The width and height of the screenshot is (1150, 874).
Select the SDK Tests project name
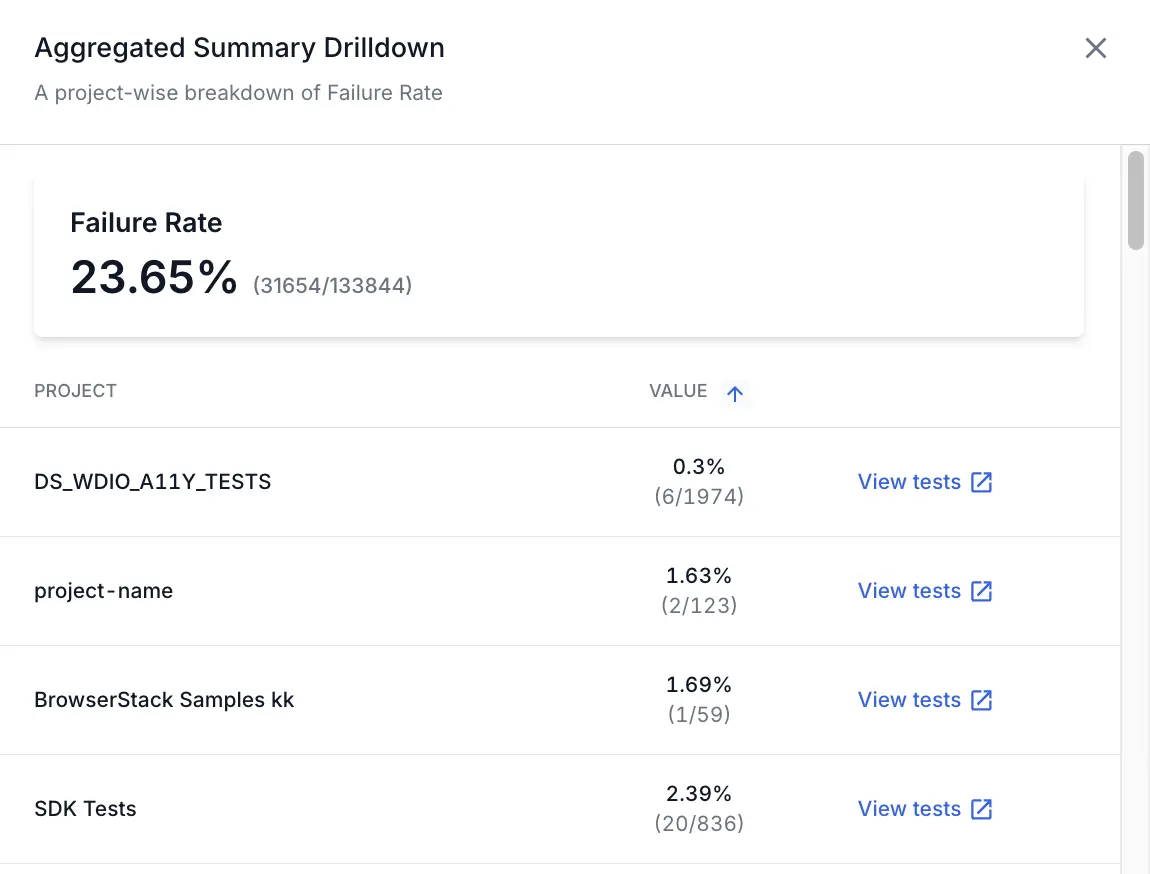85,809
